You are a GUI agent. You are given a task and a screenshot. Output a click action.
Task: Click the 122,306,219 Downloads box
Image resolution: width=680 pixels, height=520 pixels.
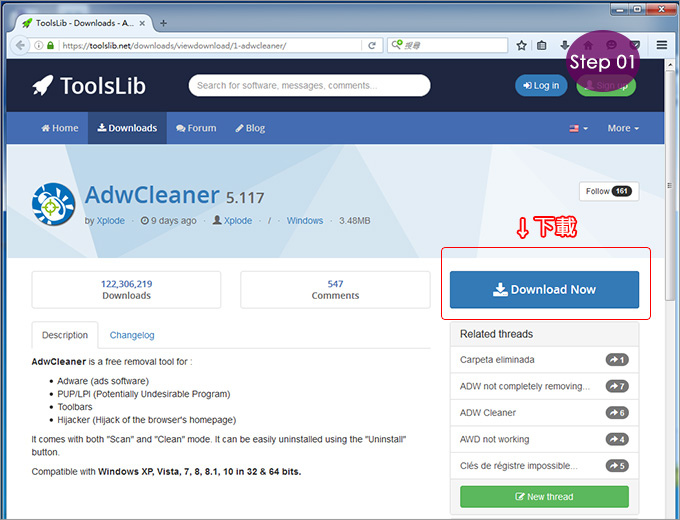(x=126, y=290)
